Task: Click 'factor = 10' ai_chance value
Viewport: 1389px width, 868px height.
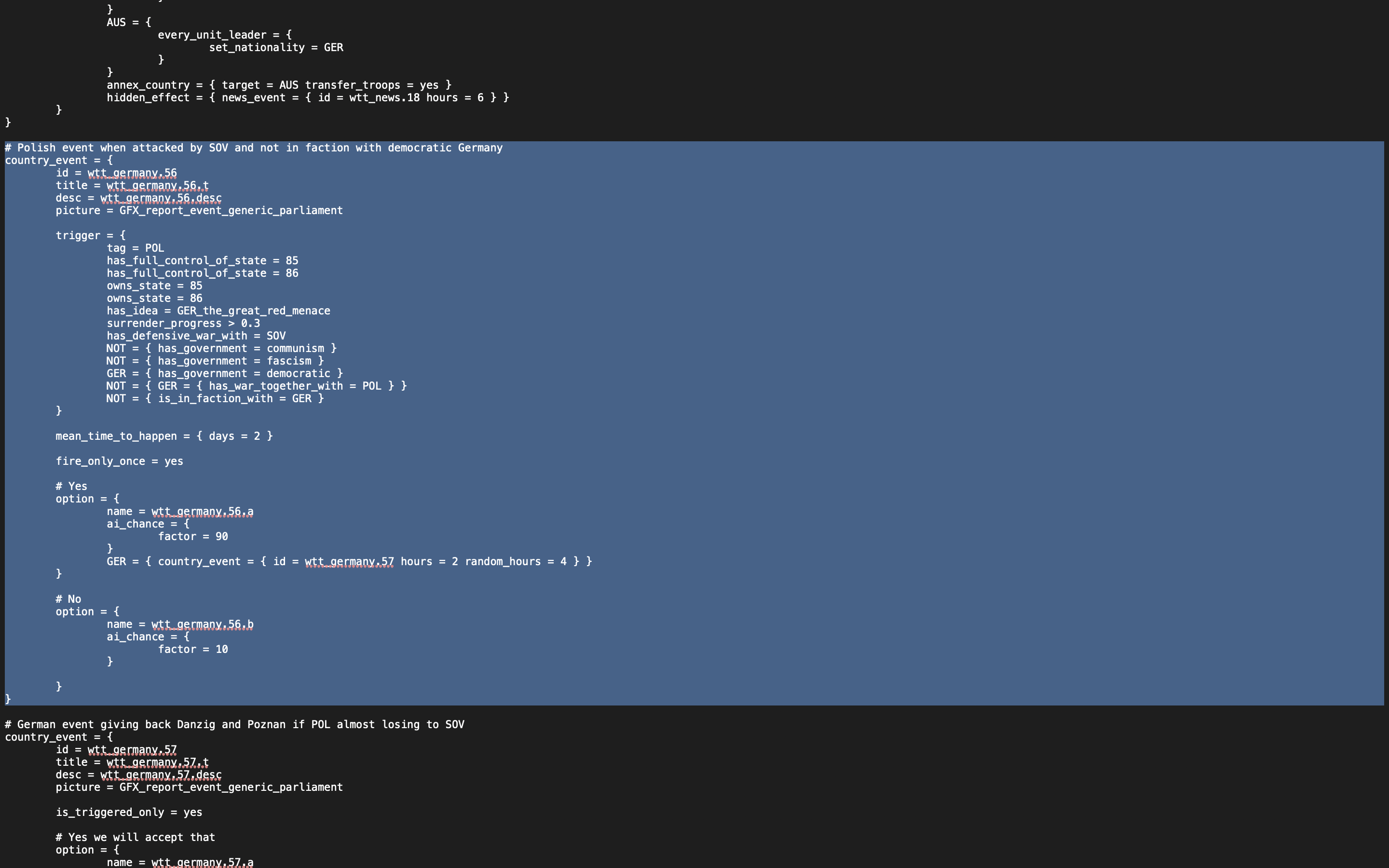Action: click(x=193, y=649)
